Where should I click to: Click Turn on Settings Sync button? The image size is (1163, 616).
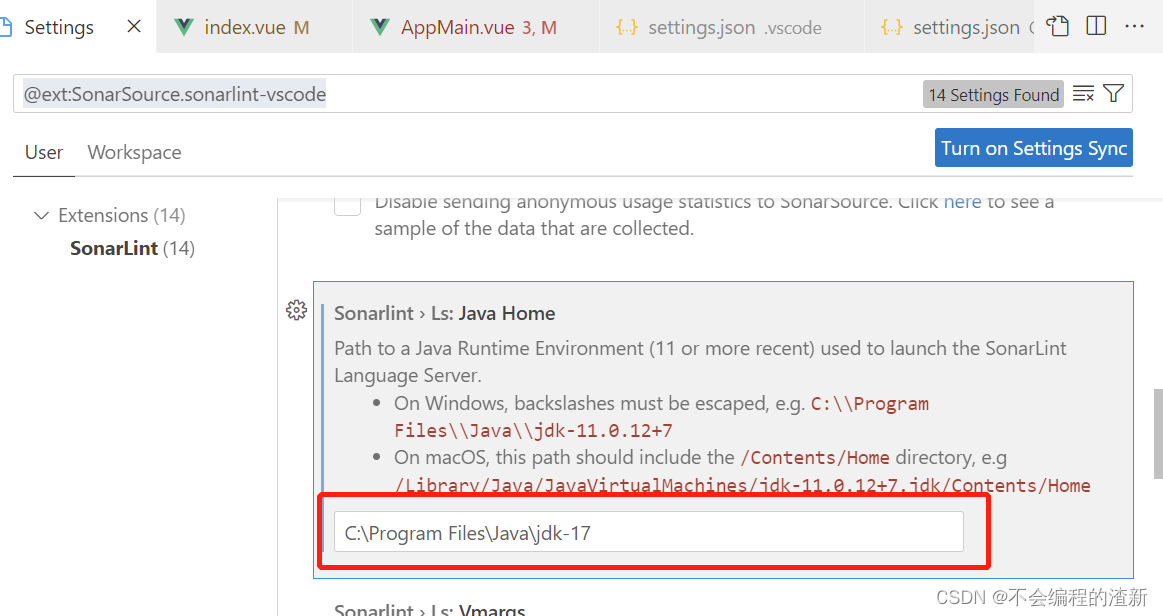pyautogui.click(x=1033, y=148)
